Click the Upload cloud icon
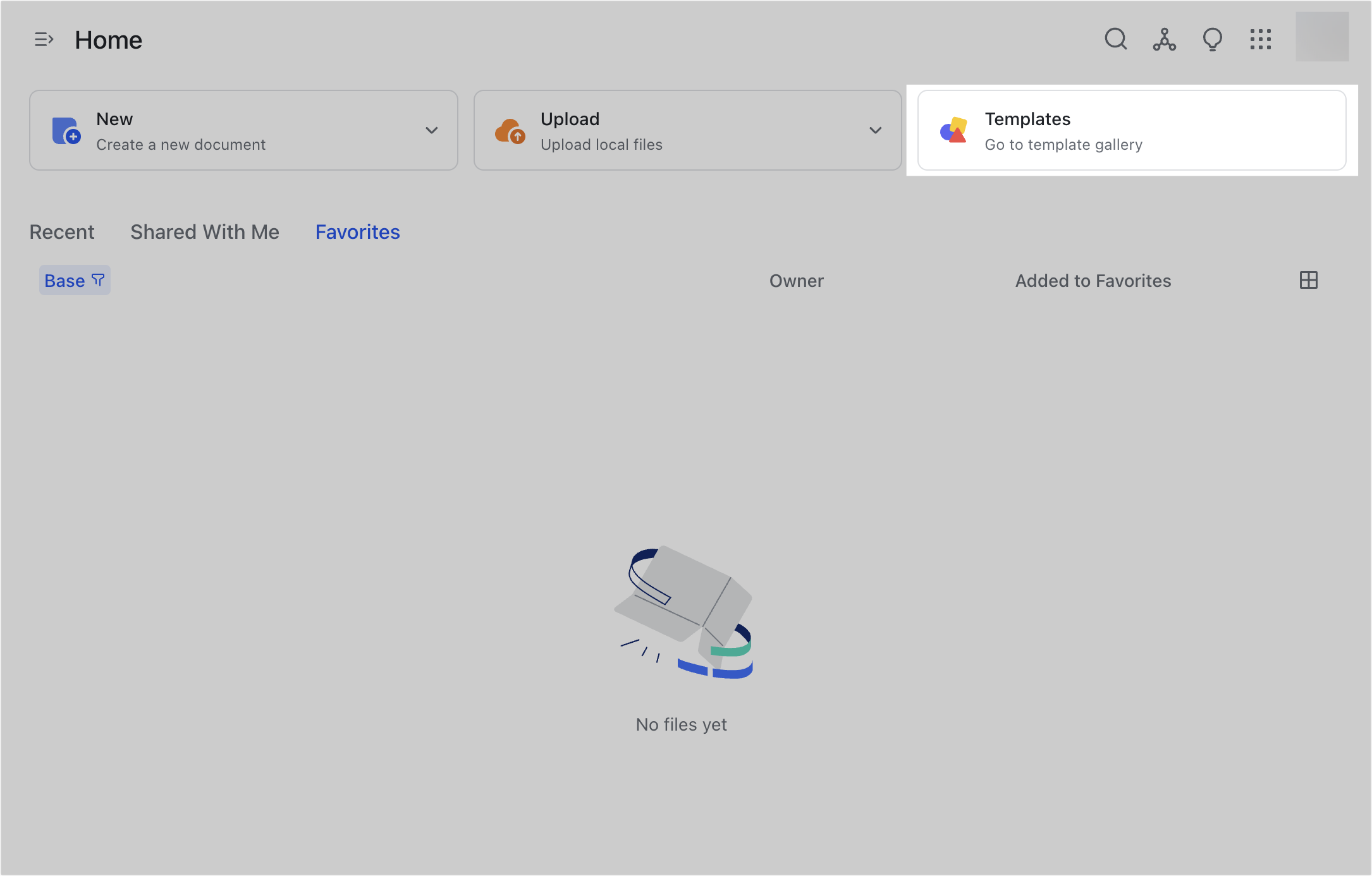Viewport: 1372px width, 876px height. (x=510, y=131)
